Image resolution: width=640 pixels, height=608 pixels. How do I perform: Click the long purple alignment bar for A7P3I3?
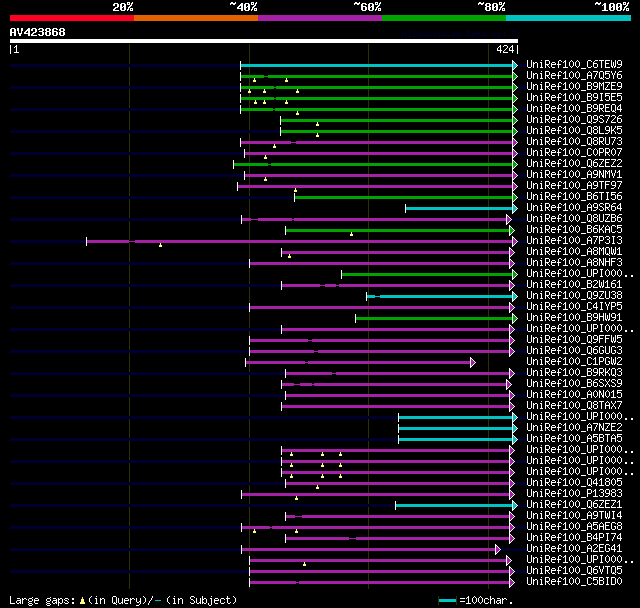[300, 242]
